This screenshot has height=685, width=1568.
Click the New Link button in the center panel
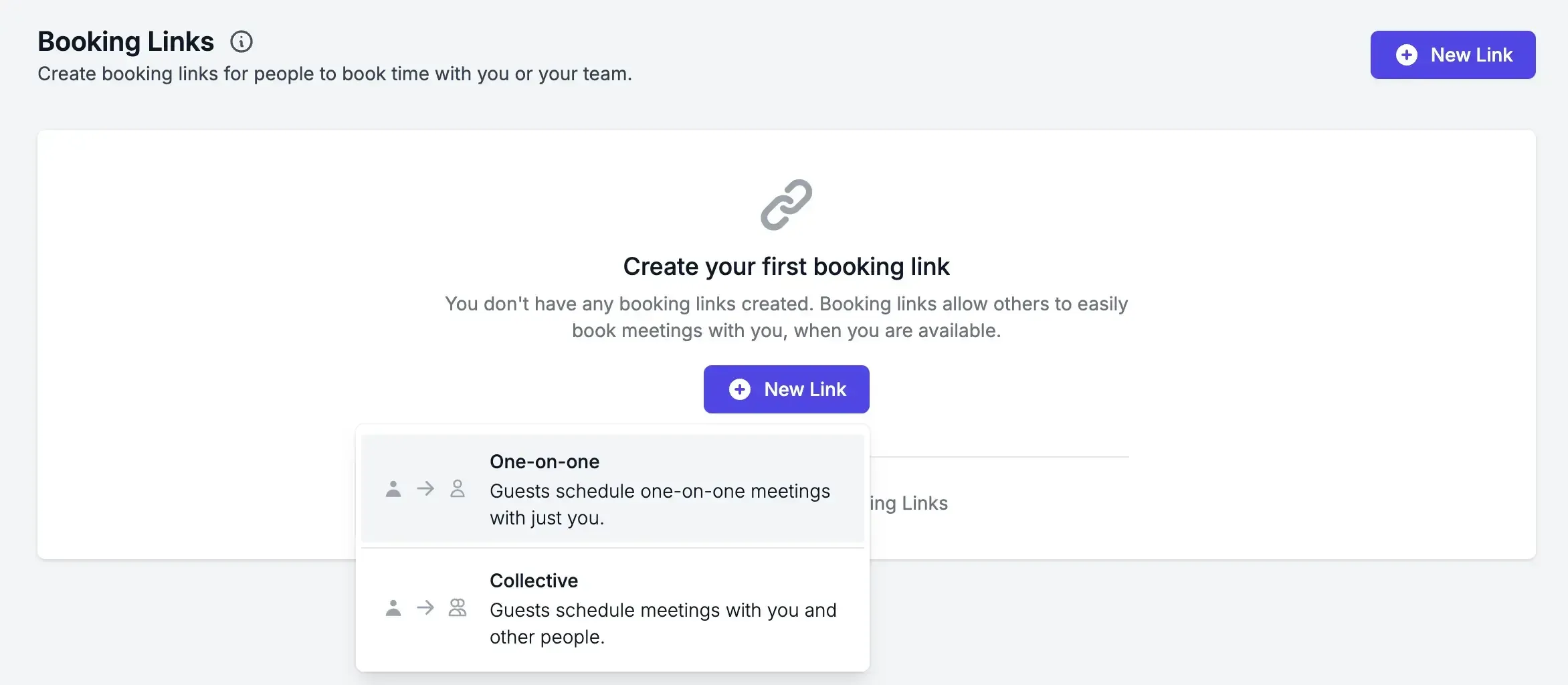(x=786, y=389)
